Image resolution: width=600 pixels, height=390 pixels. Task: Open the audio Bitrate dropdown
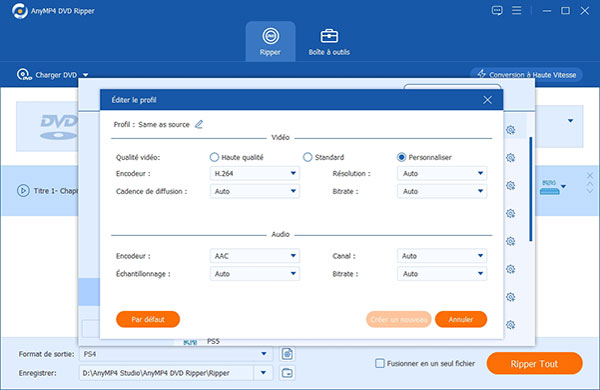[x=442, y=274]
